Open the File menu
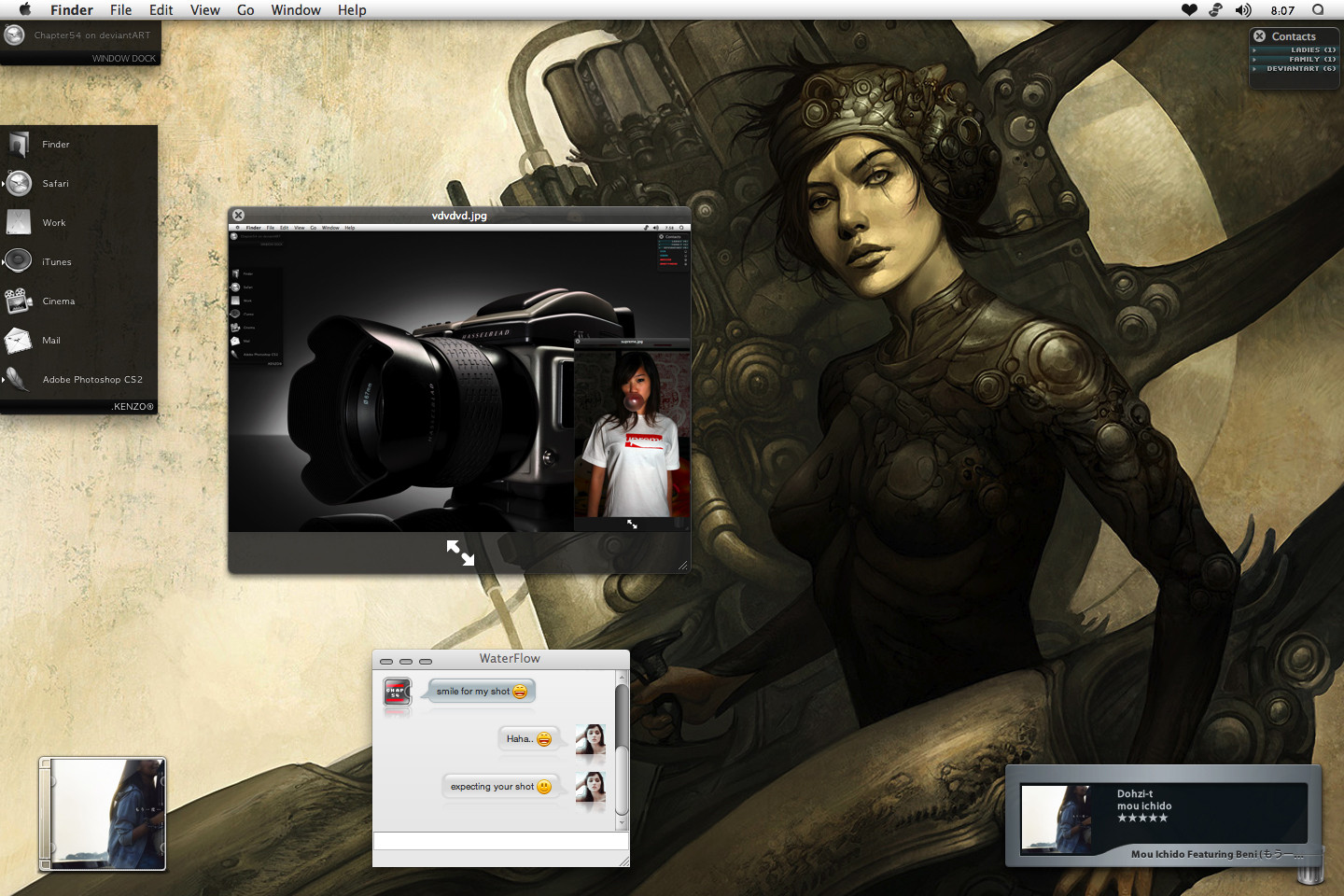Viewport: 1344px width, 896px height. tap(121, 9)
